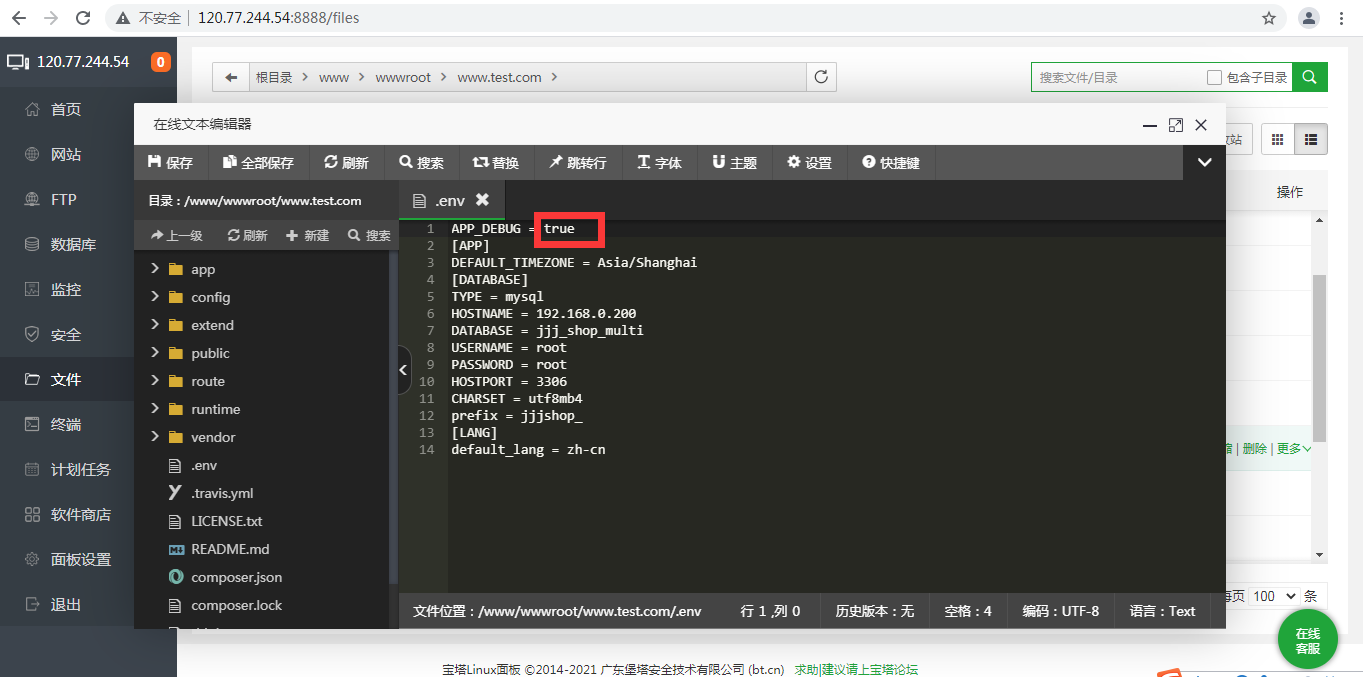Expand the config folder

click(154, 297)
